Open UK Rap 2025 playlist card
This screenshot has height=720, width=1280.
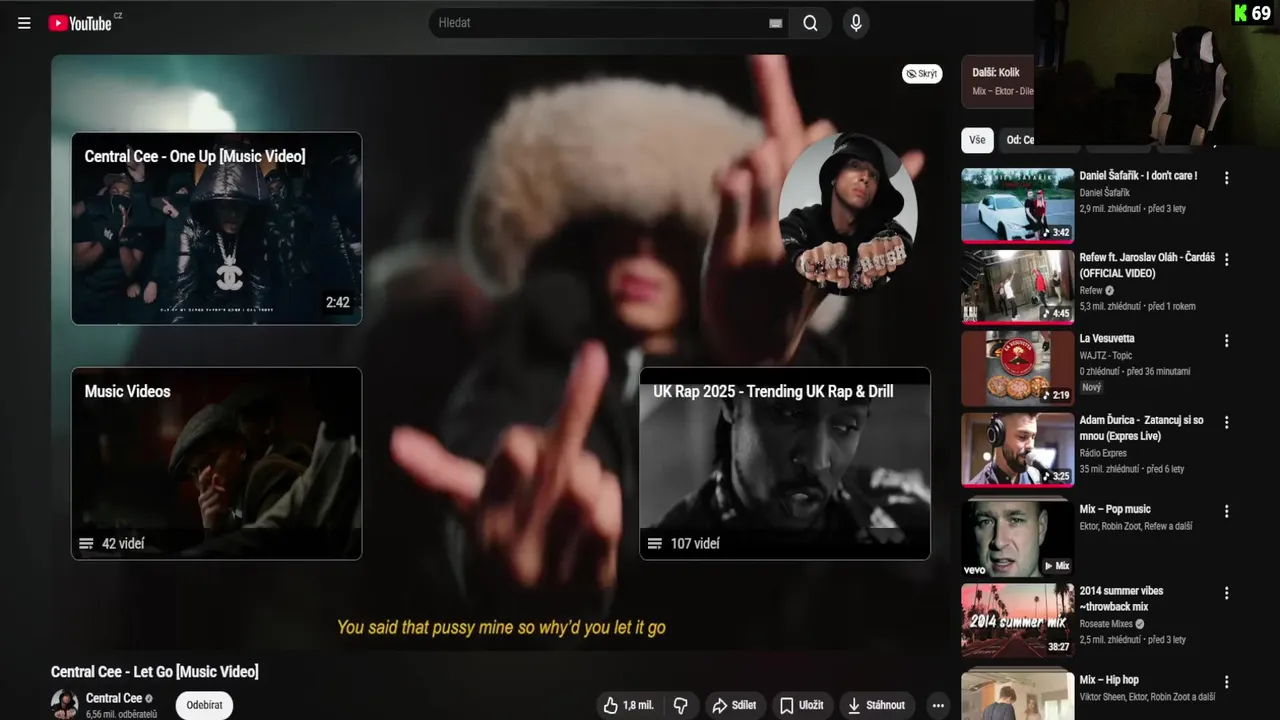(x=785, y=463)
